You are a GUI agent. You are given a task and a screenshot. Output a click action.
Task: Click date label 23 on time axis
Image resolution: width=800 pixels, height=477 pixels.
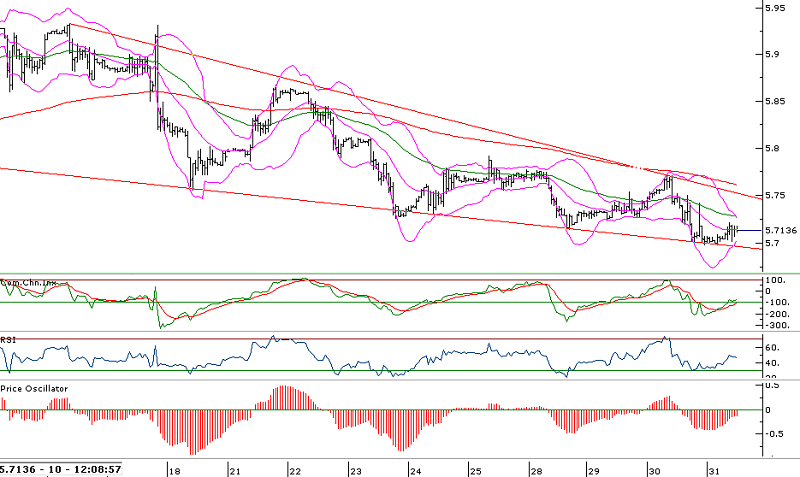coord(355,471)
